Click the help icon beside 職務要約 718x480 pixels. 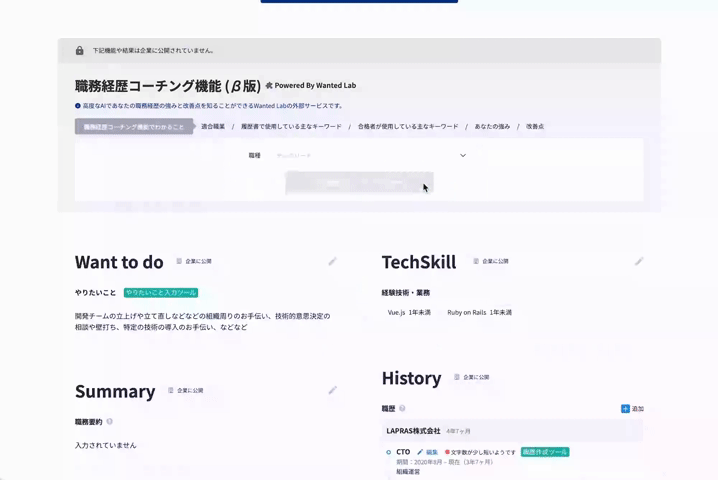[x=110, y=422]
